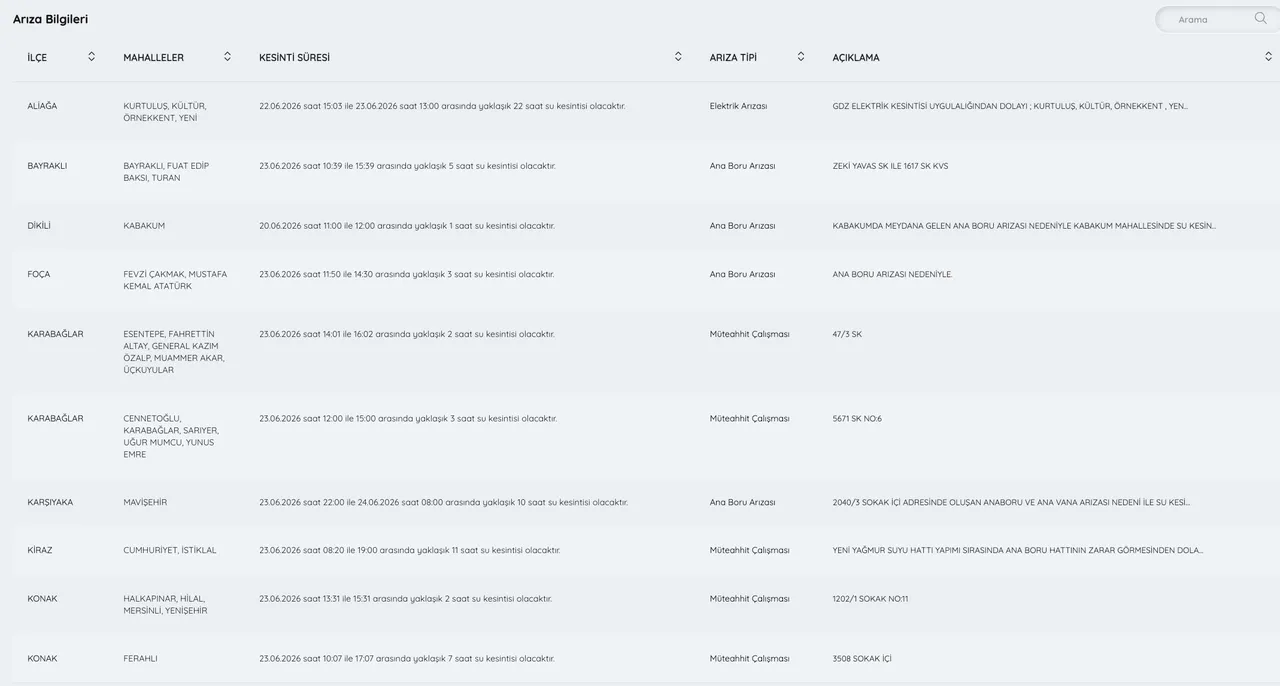The image size is (1280, 686).
Task: Select the ALİAĞA district cell
Action: [42, 106]
